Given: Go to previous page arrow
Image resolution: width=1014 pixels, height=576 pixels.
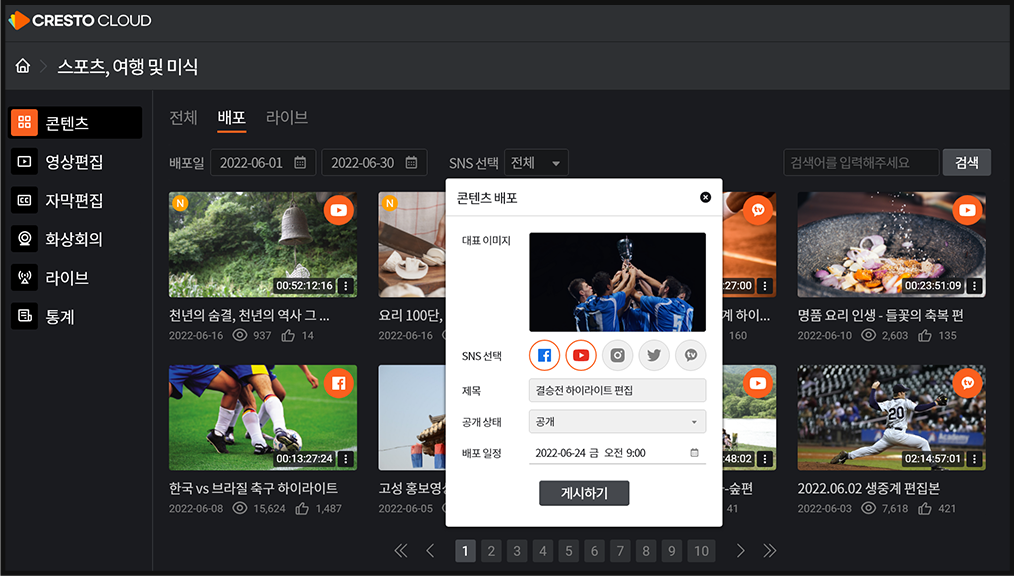Looking at the screenshot, I should (430, 551).
